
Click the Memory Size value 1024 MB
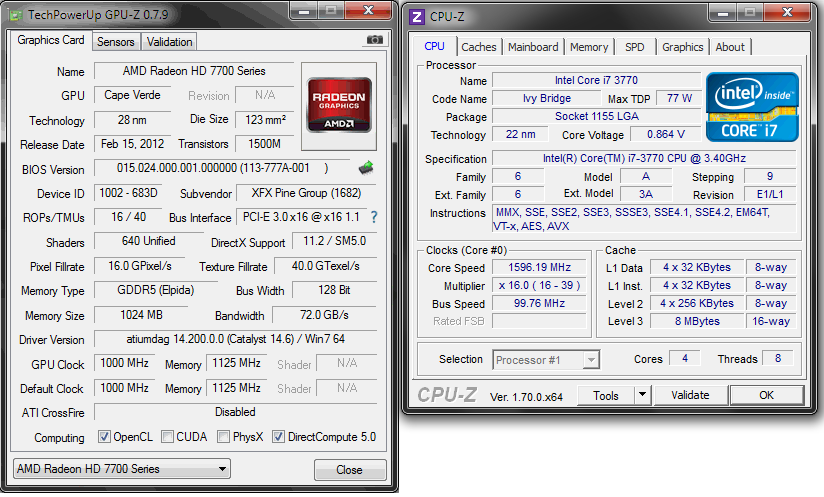click(141, 315)
